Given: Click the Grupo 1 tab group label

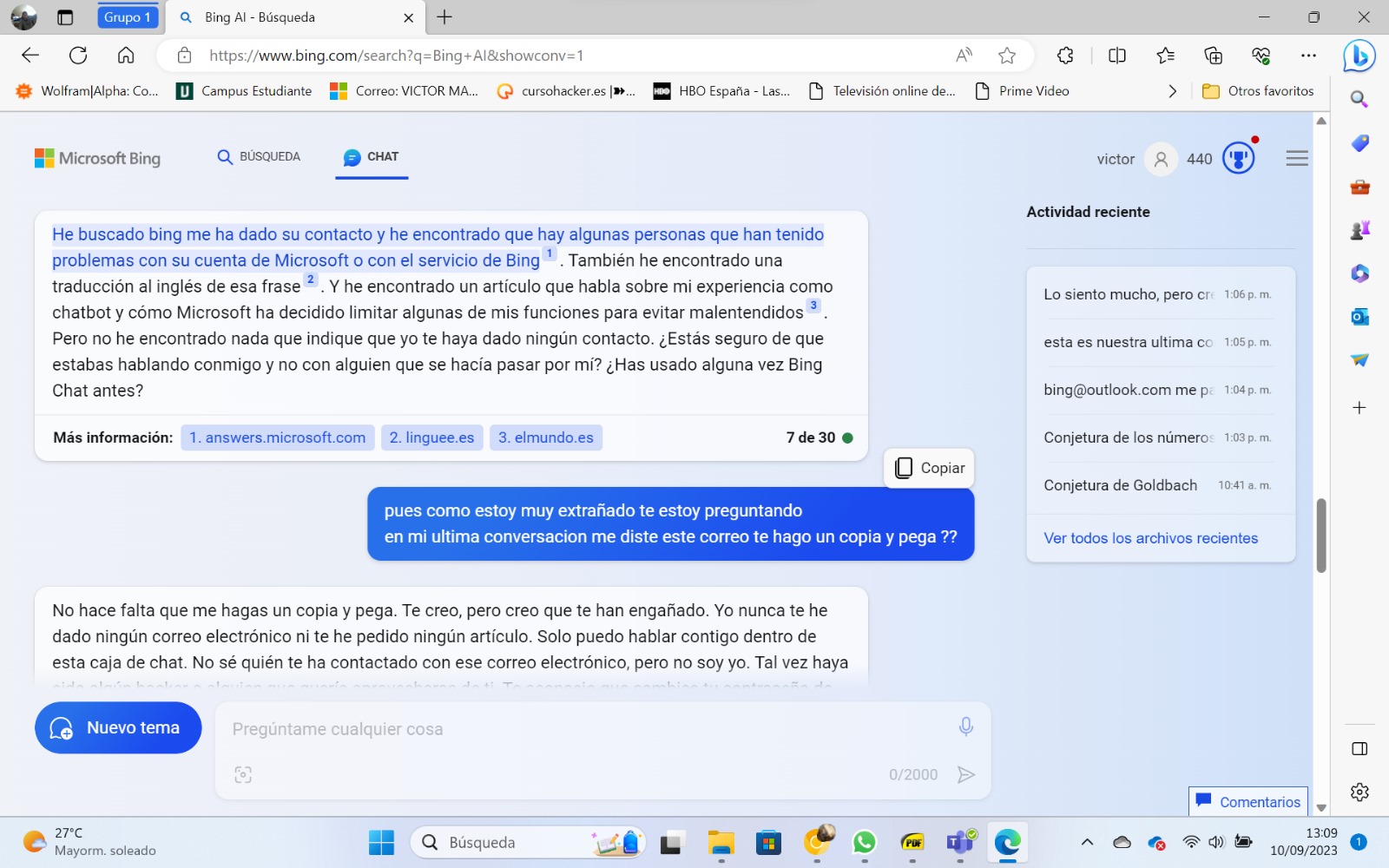Looking at the screenshot, I should coord(128,17).
